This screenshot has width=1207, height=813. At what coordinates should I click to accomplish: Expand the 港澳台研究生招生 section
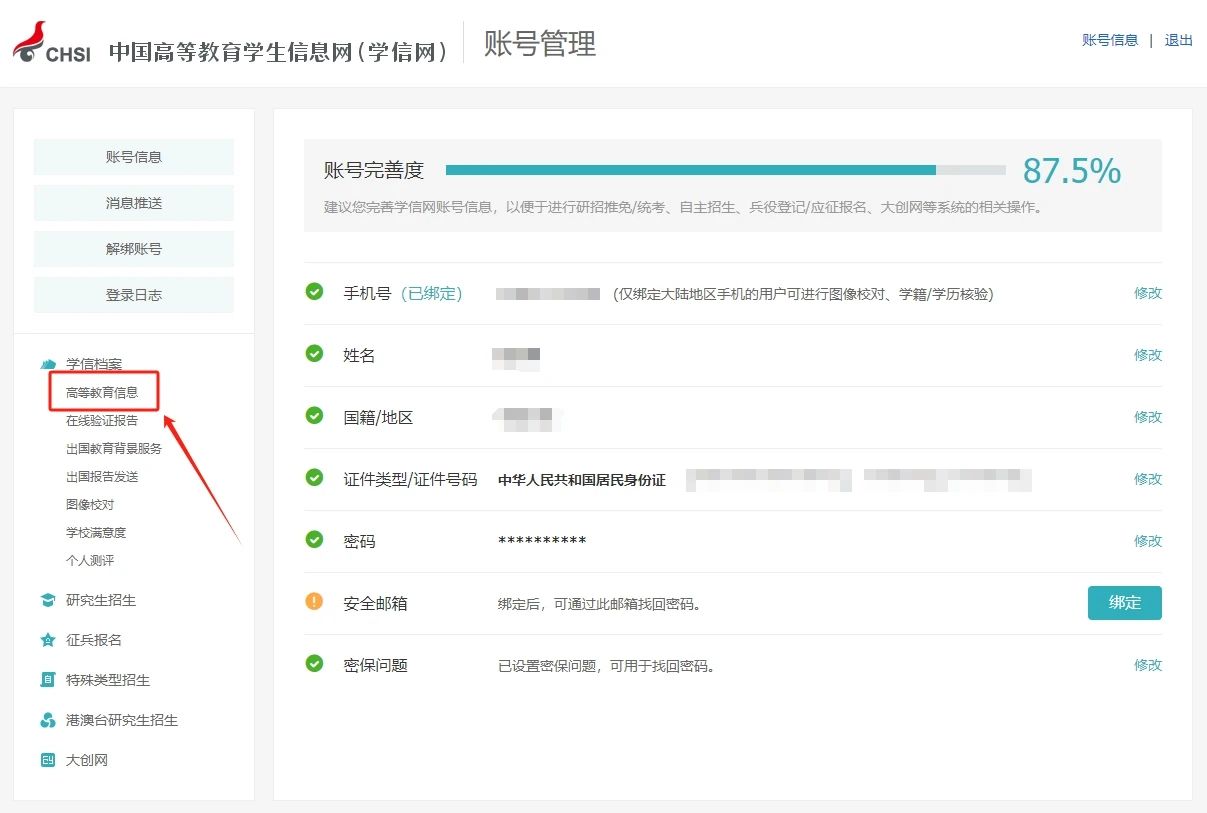122,721
